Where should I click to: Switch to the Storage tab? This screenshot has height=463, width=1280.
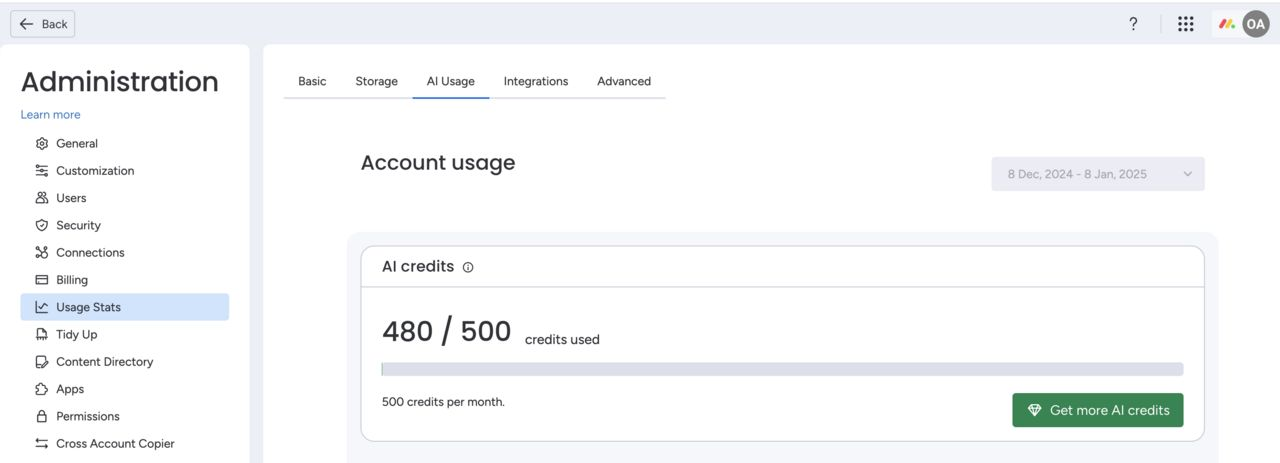click(x=376, y=82)
